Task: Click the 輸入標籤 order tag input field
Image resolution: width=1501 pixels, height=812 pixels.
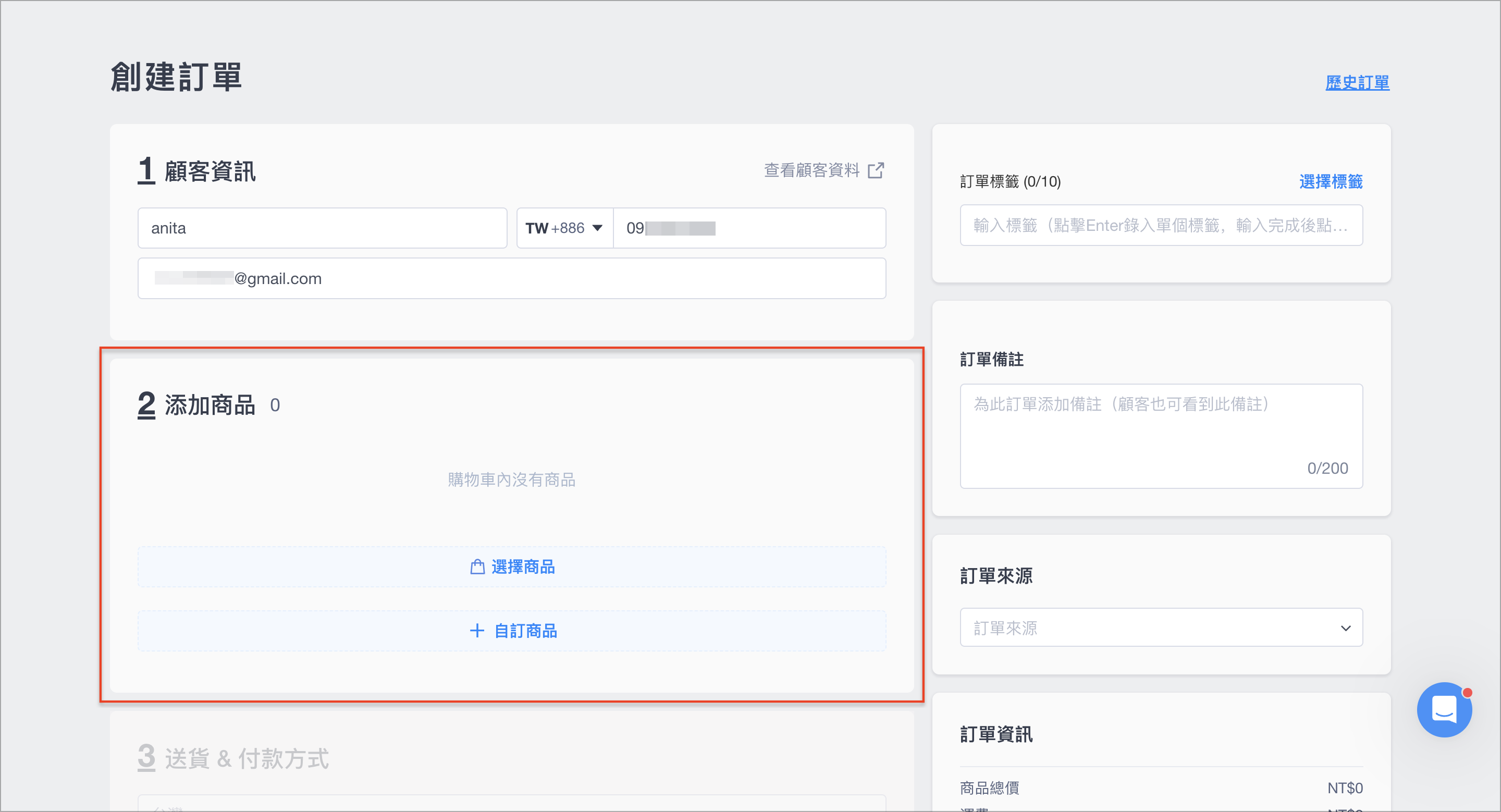Action: pos(1161,225)
